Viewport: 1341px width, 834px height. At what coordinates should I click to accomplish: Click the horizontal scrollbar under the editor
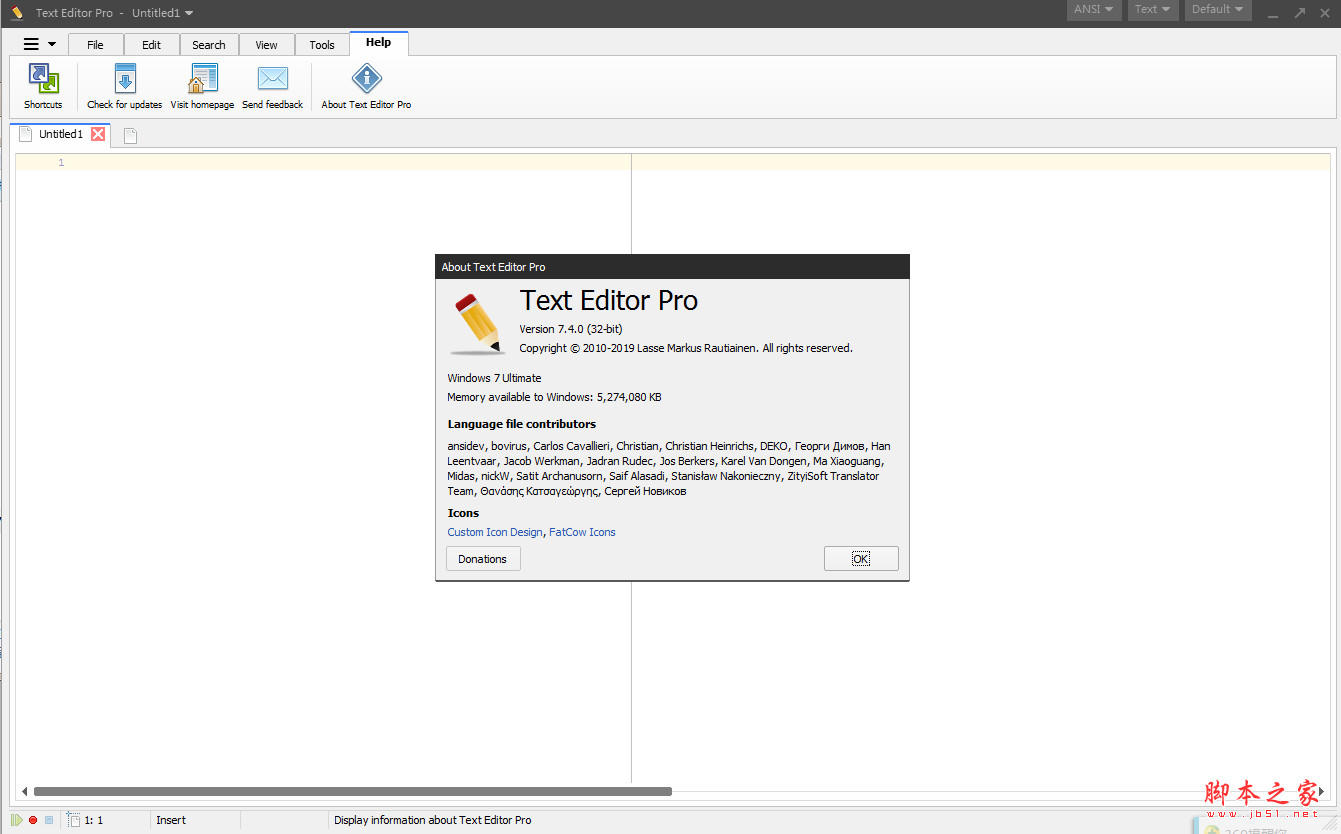(352, 791)
